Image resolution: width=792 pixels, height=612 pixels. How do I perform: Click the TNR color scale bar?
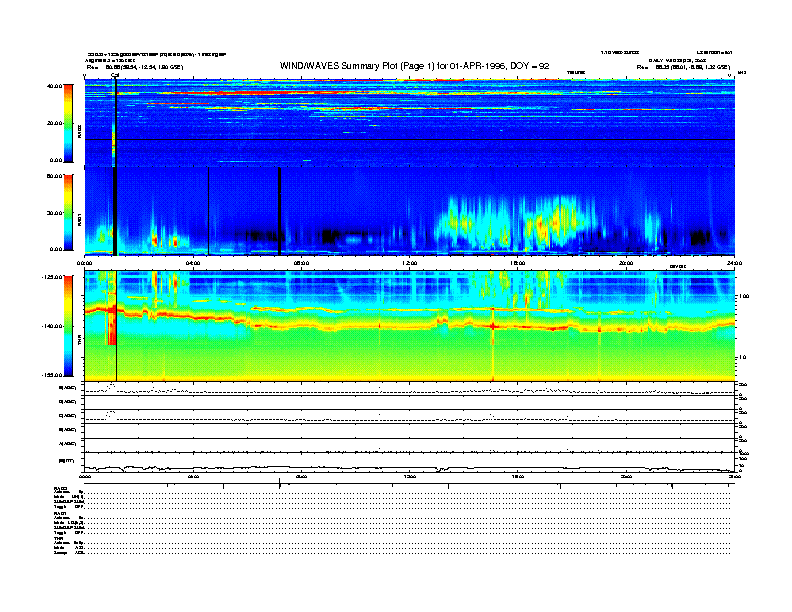68,326
